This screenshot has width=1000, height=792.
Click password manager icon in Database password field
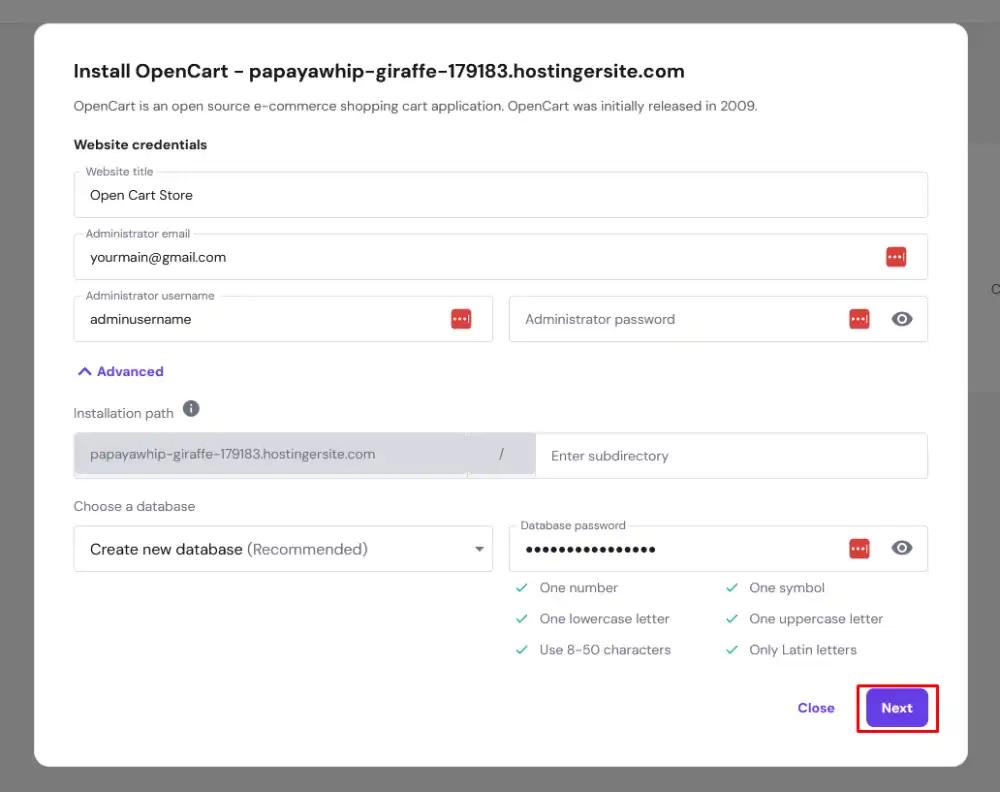tap(859, 548)
